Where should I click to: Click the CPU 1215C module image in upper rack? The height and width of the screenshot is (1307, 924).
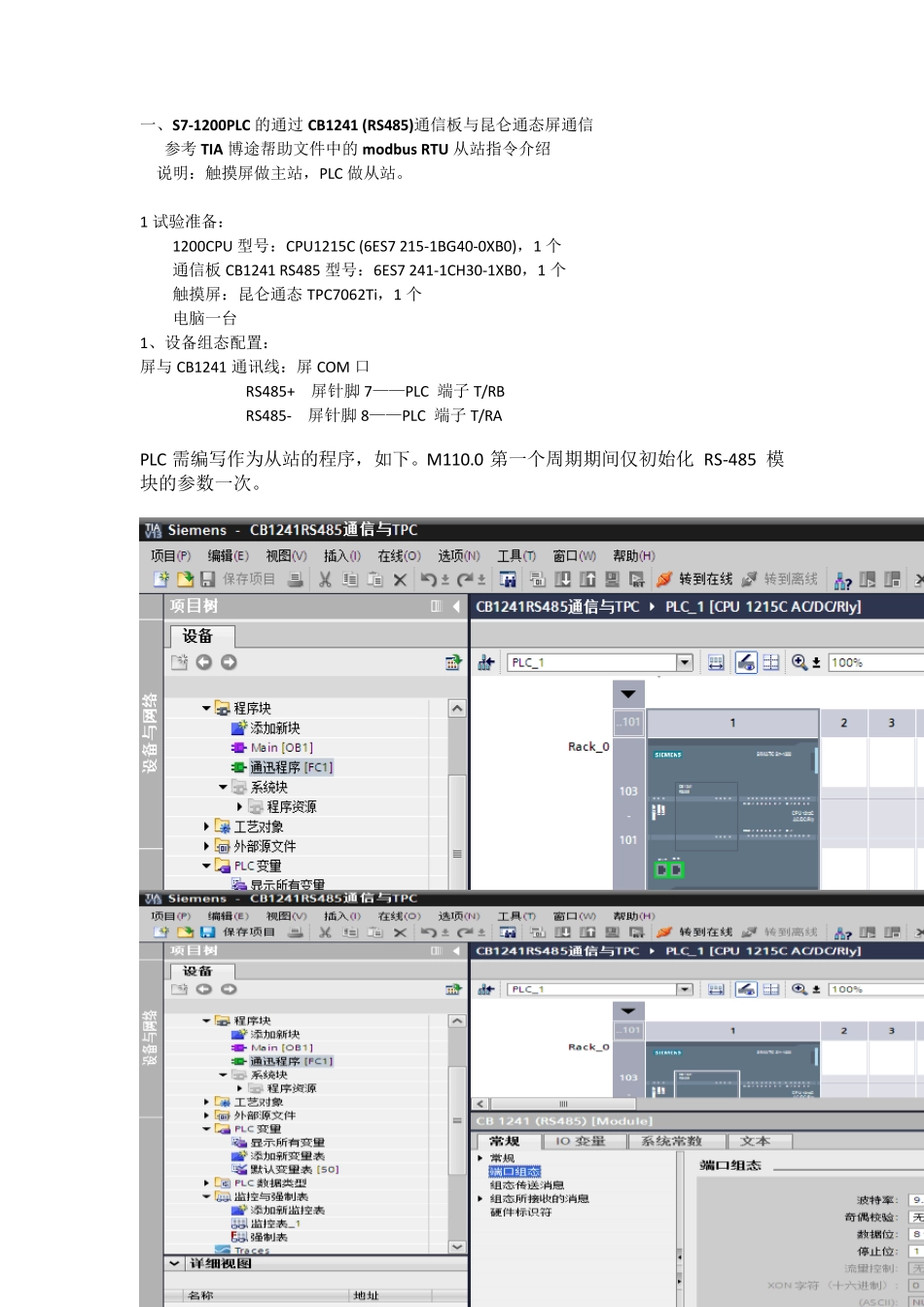(x=732, y=812)
